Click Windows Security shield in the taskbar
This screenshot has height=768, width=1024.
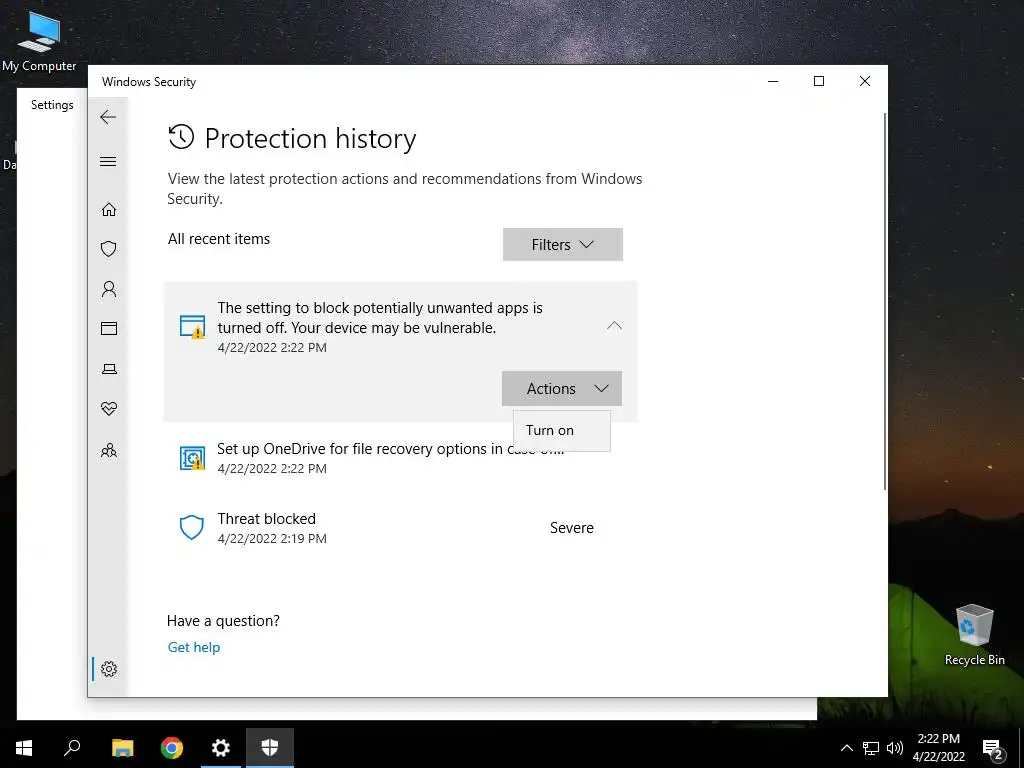pyautogui.click(x=270, y=748)
